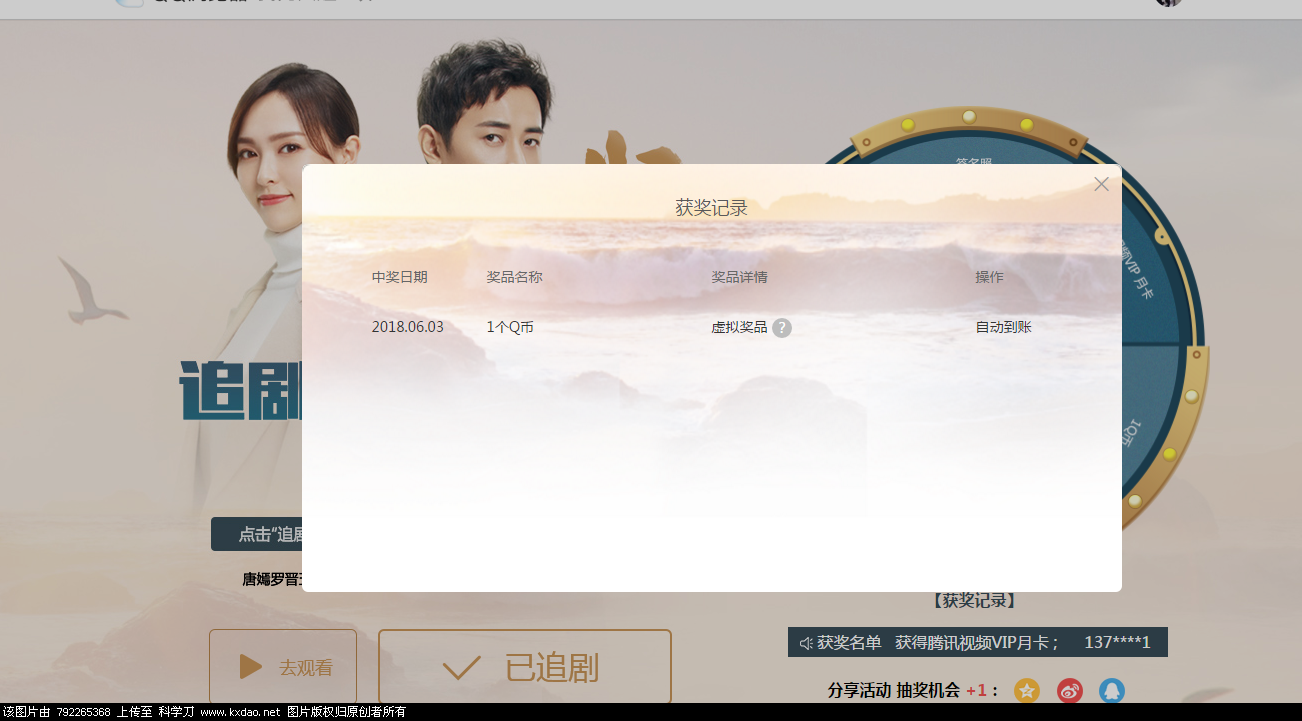Click the 虚拟奖品 detail text
The image size is (1302, 721).
[739, 327]
